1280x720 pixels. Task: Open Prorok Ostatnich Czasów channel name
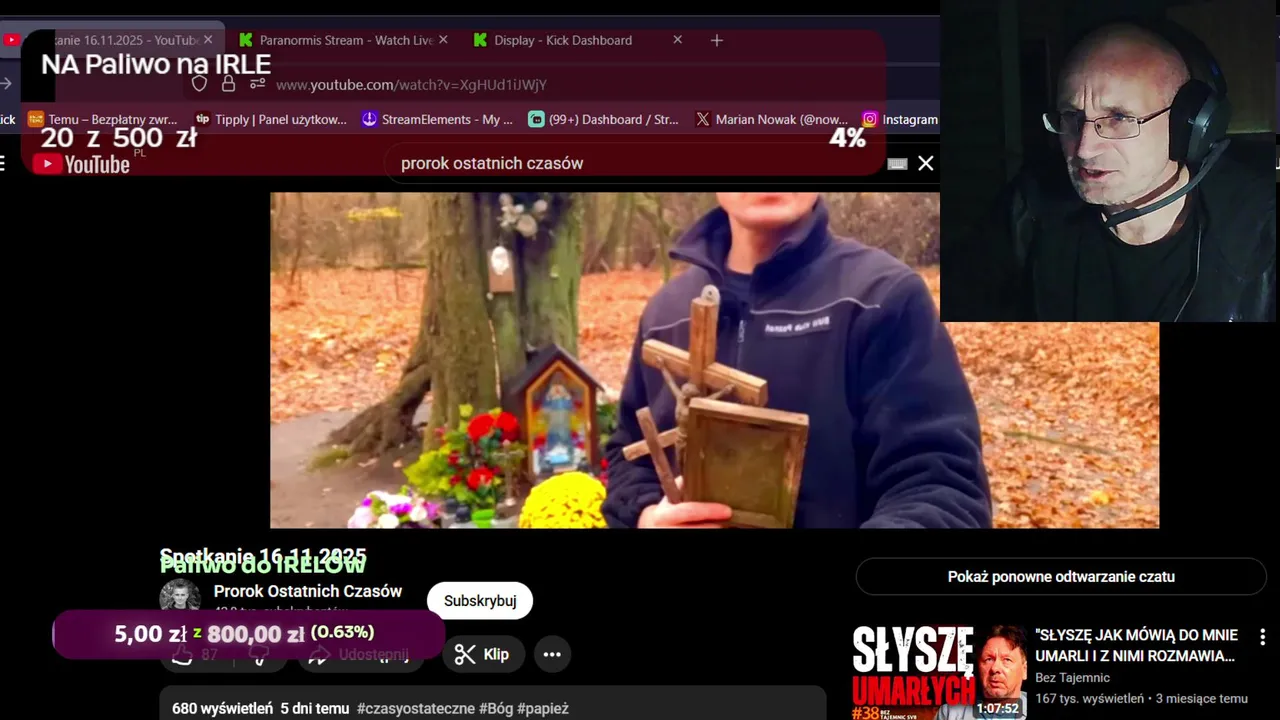click(x=308, y=591)
